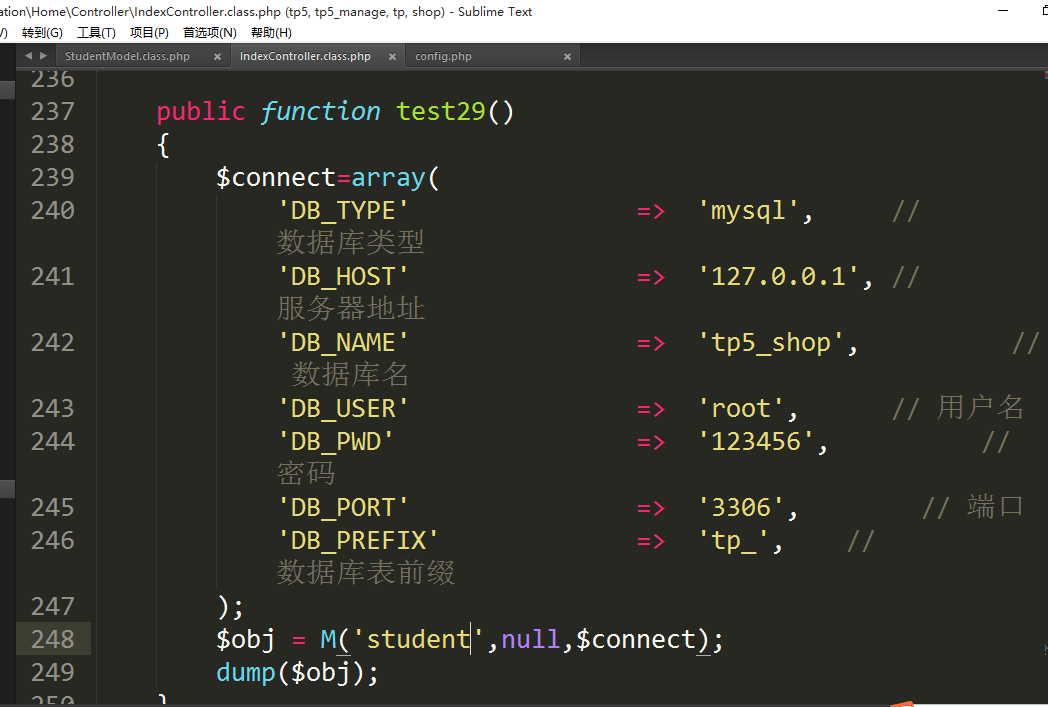1048x707 pixels.
Task: Go to the previous tab using left arrow
Action: (28, 56)
